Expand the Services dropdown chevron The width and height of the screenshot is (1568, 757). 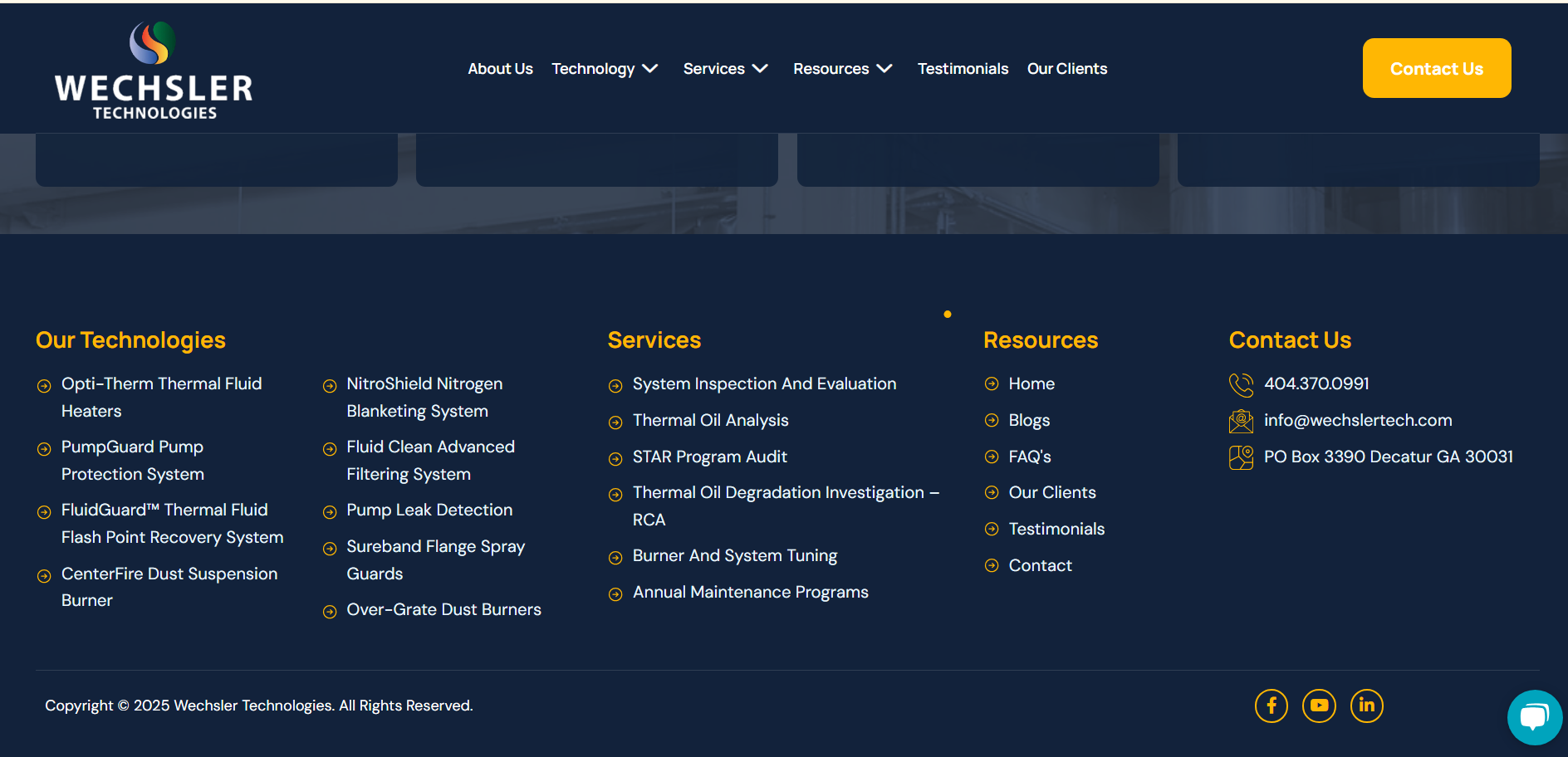760,69
